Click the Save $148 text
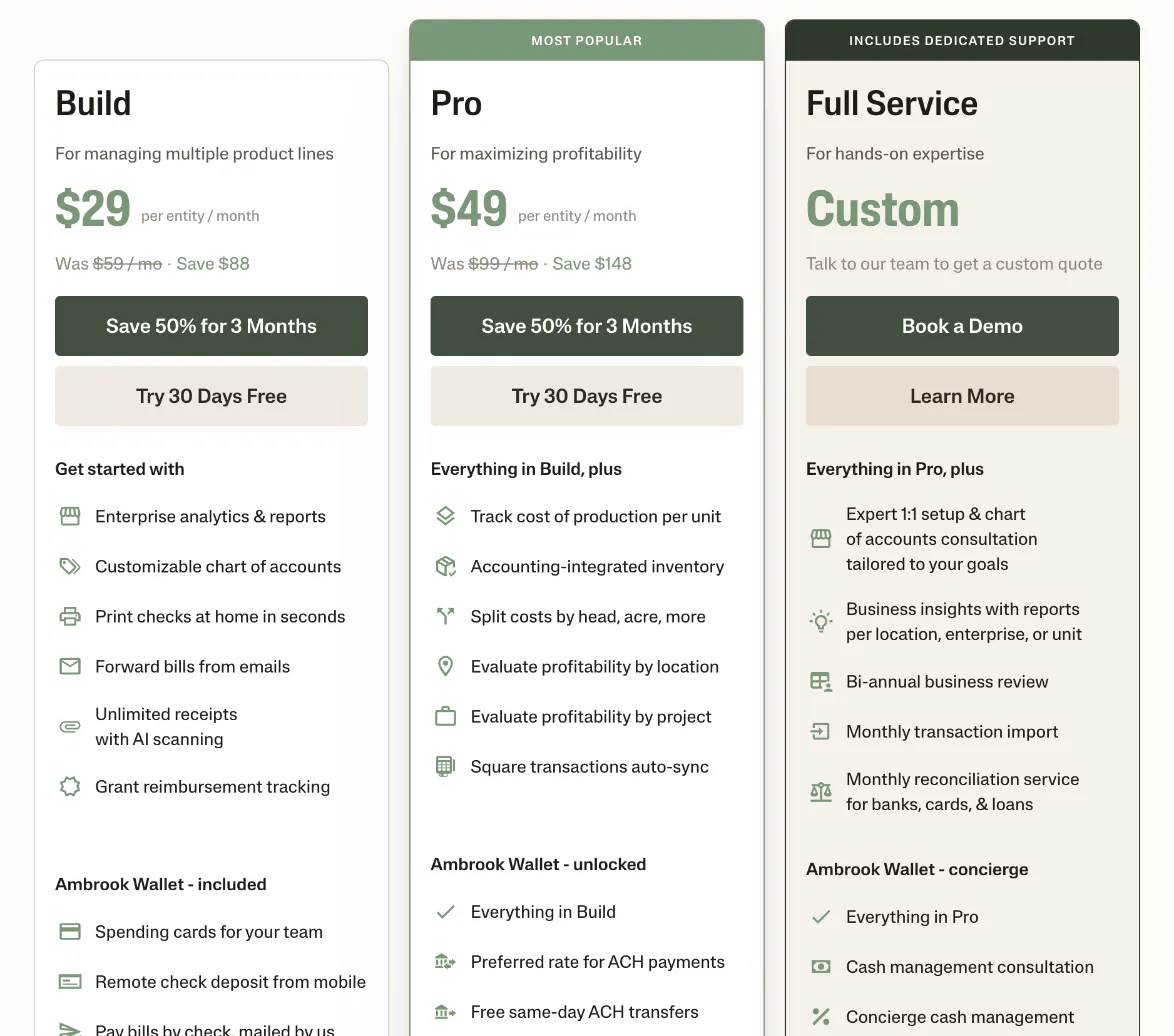This screenshot has width=1174, height=1036. 592,263
